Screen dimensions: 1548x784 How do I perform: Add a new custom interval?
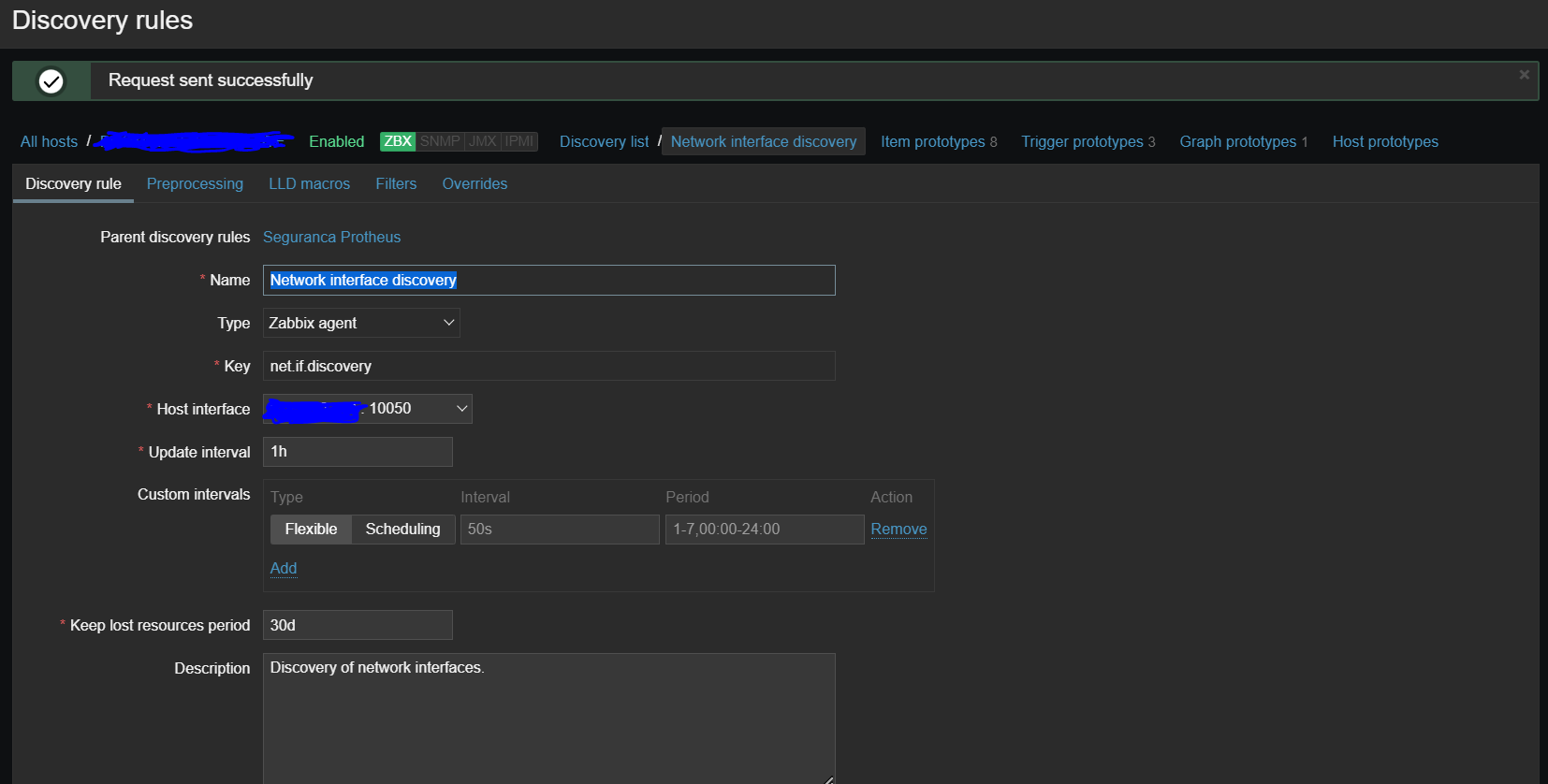coord(283,569)
